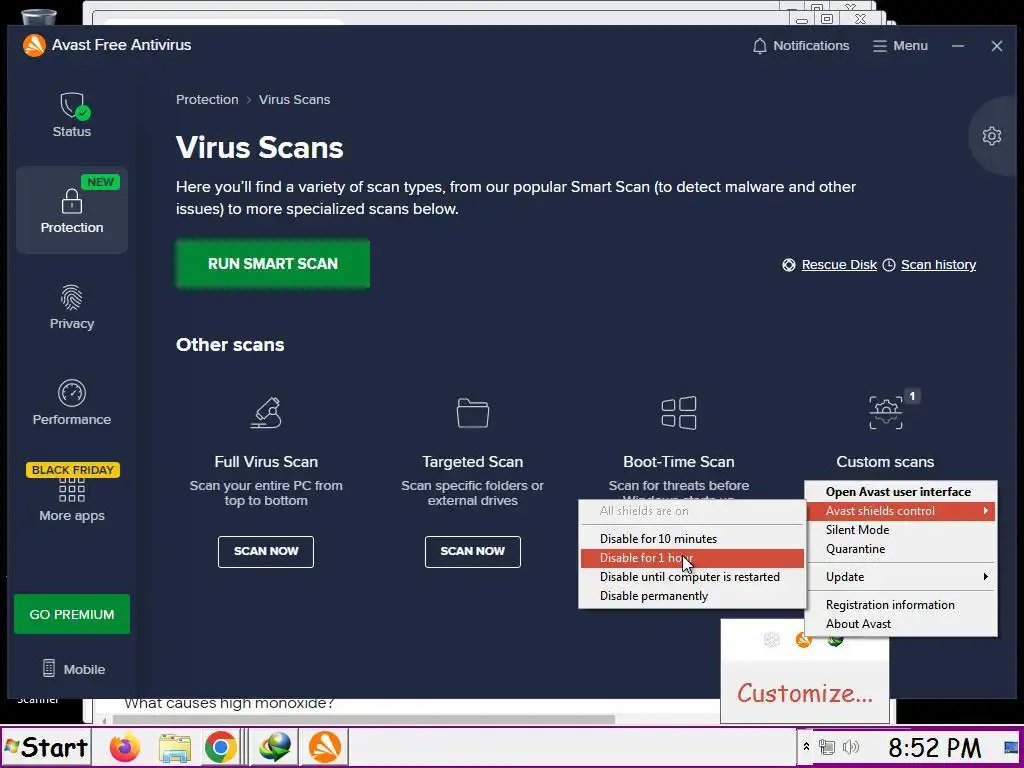Click the Virus Scans breadcrumb text

295,99
